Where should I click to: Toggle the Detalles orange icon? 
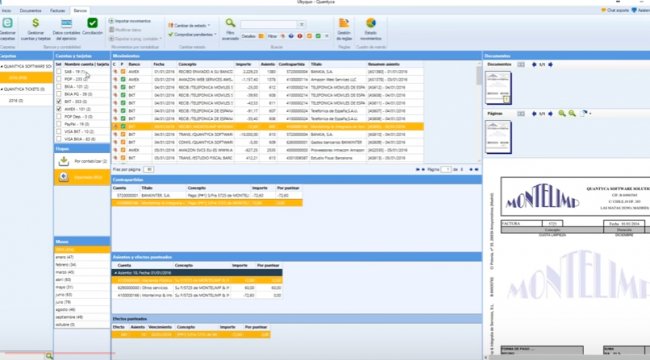click(261, 36)
